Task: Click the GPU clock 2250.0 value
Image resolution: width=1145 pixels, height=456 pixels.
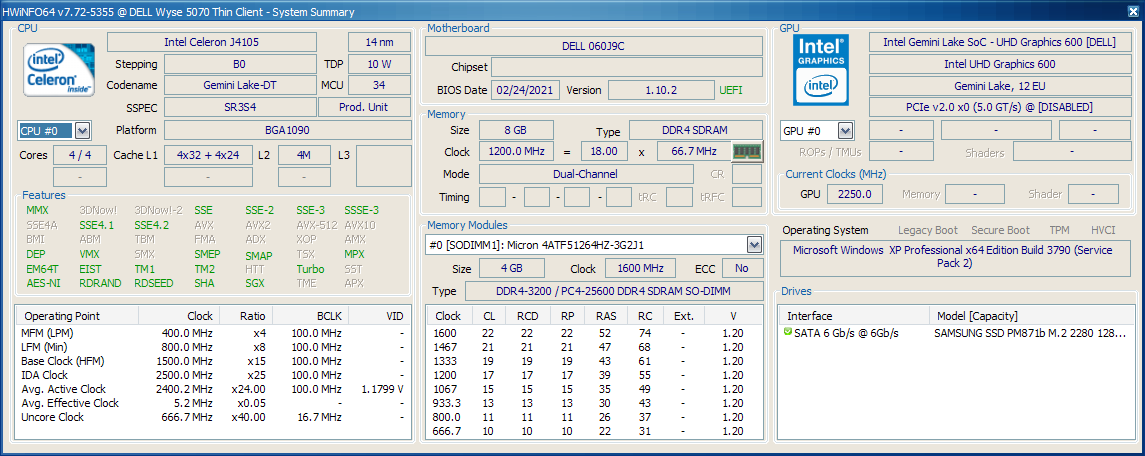Action: click(x=854, y=194)
